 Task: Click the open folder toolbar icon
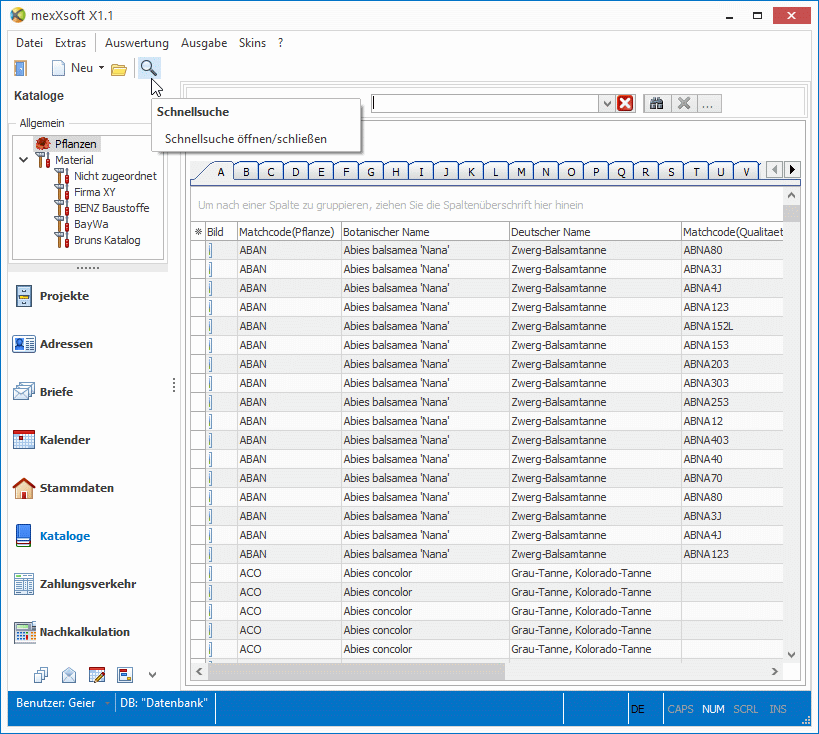119,69
